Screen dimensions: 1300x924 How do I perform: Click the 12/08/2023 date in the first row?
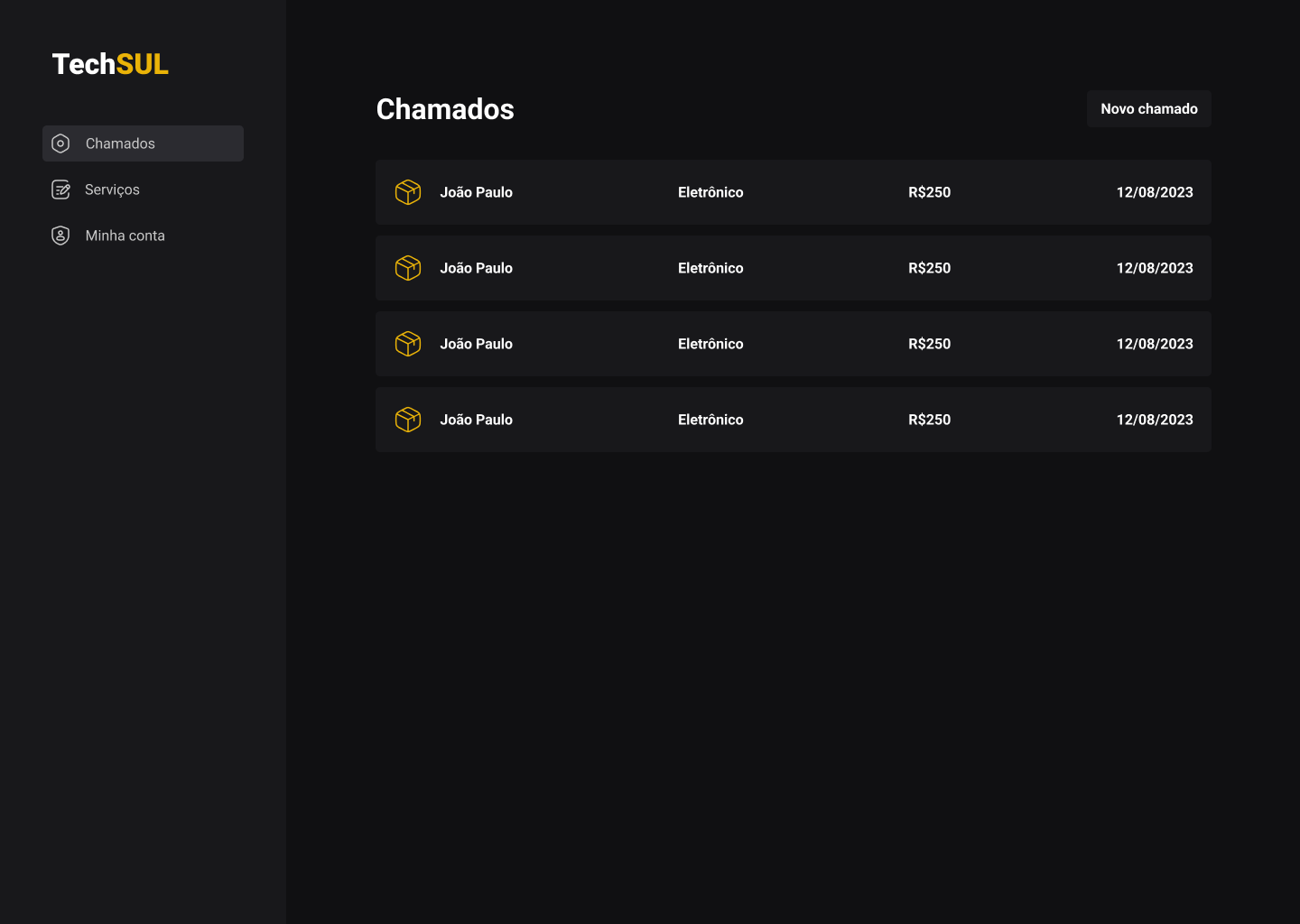[1155, 192]
